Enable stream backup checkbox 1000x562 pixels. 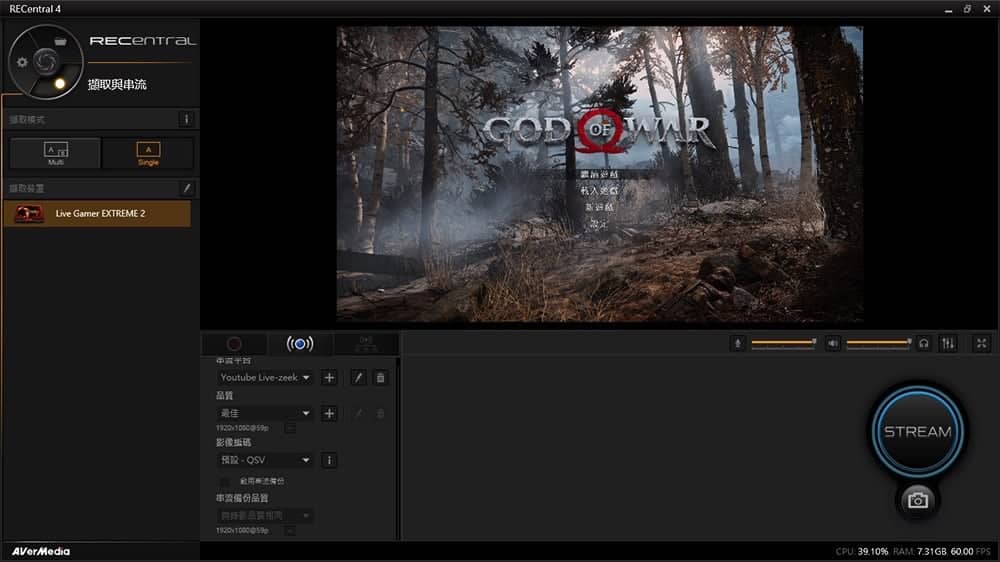(x=225, y=481)
